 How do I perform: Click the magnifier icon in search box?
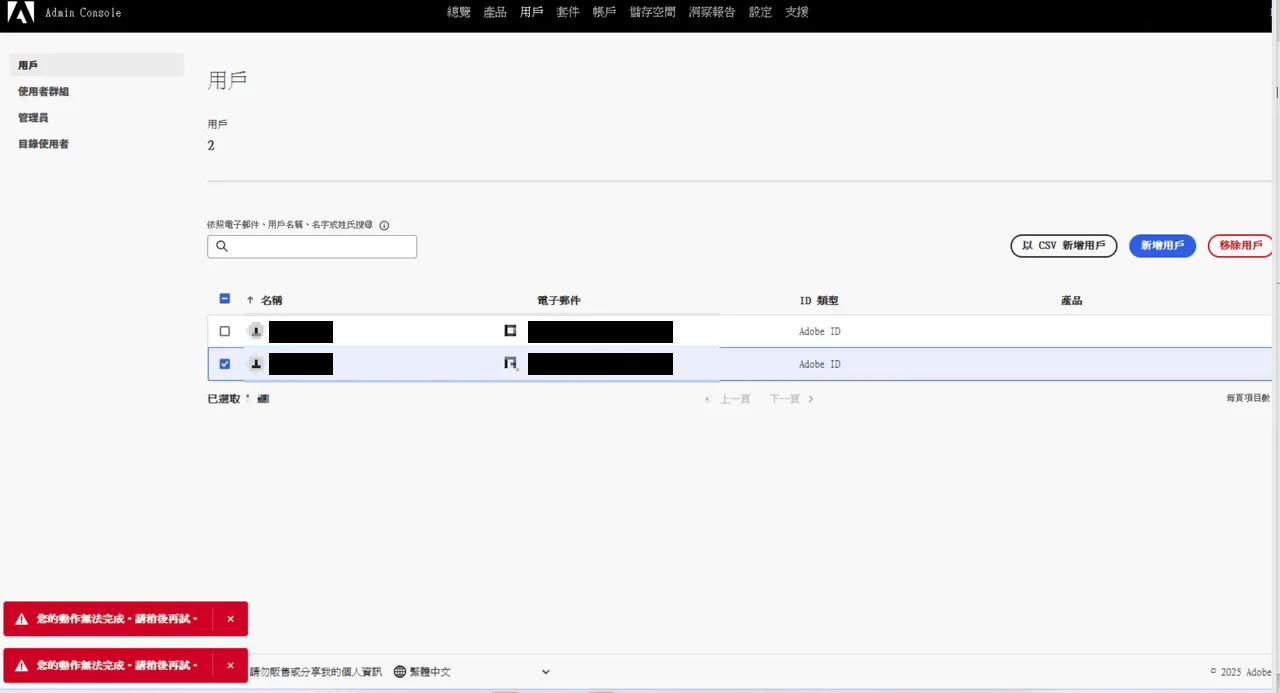coord(222,246)
